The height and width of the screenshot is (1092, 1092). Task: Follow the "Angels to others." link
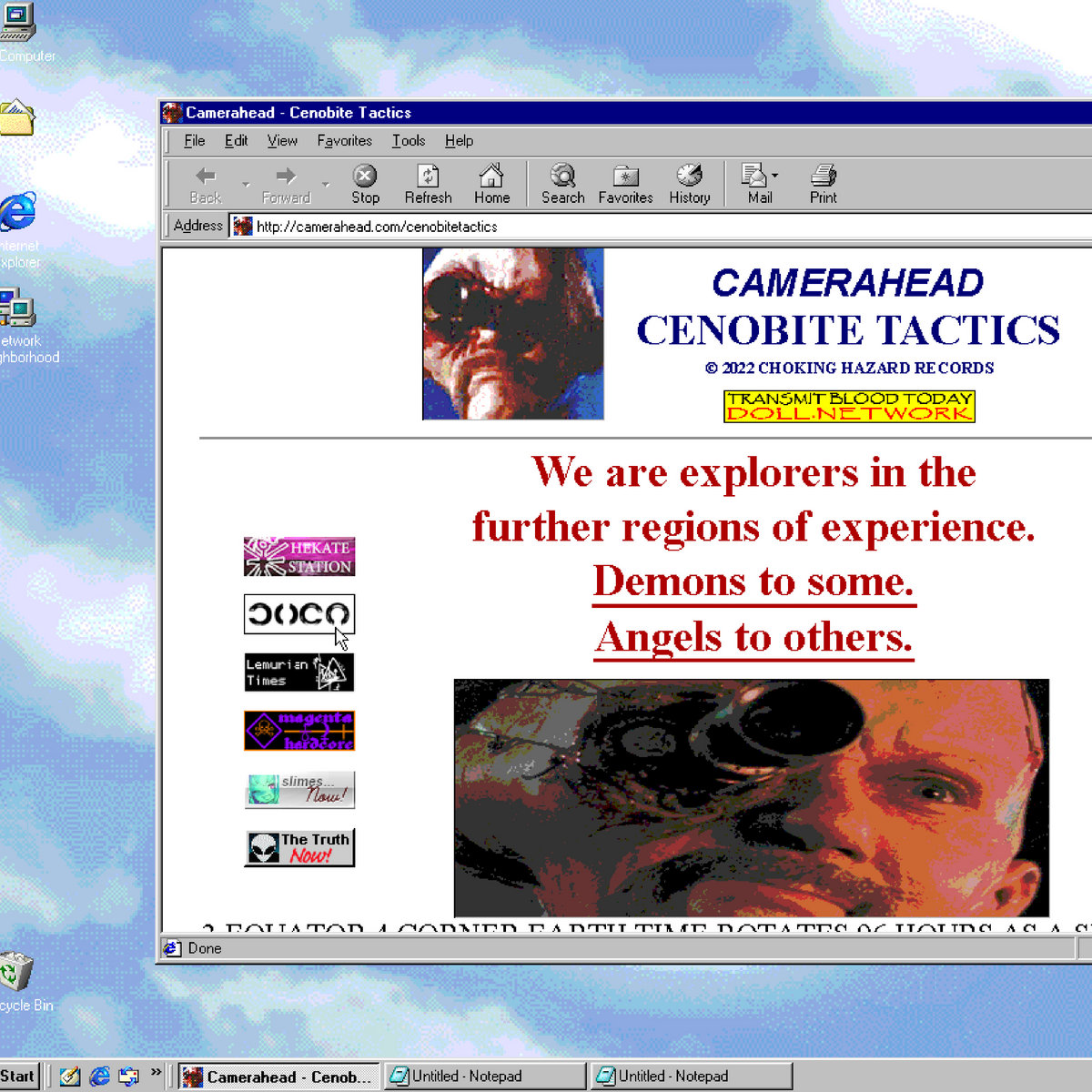753,637
